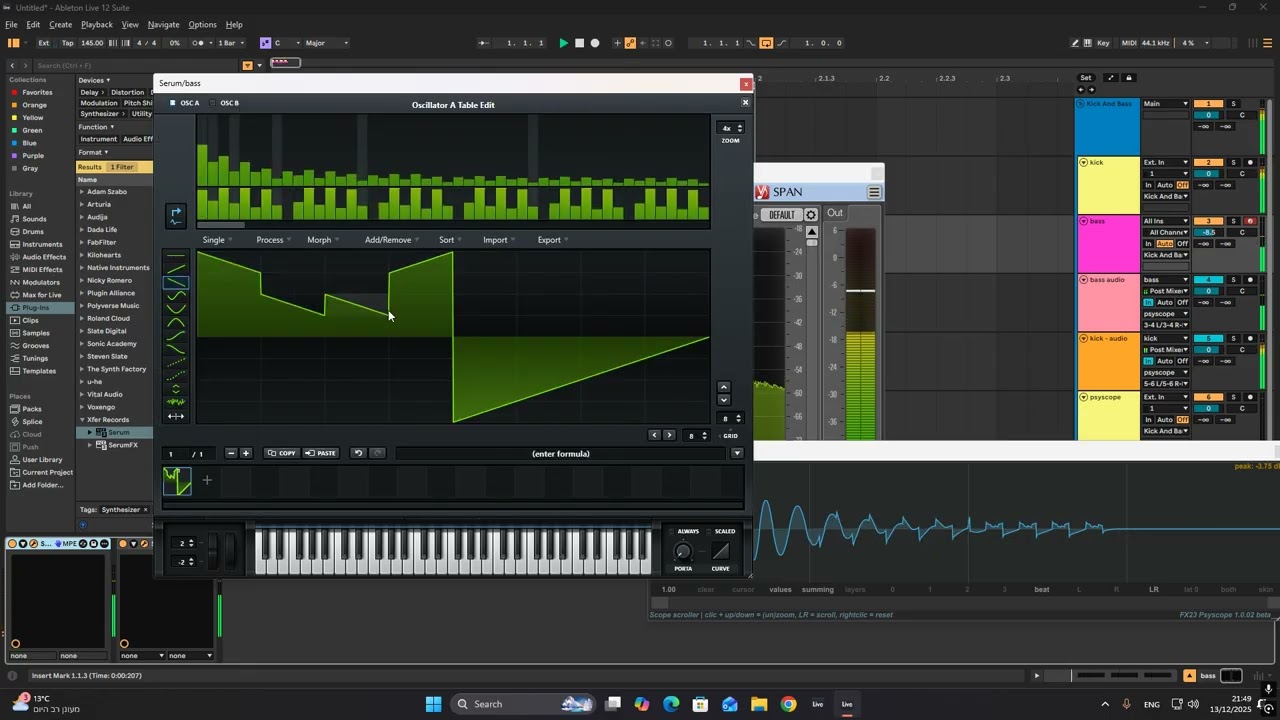Click Add Folder in Places
Screen dimensions: 1280x720
pos(42,485)
